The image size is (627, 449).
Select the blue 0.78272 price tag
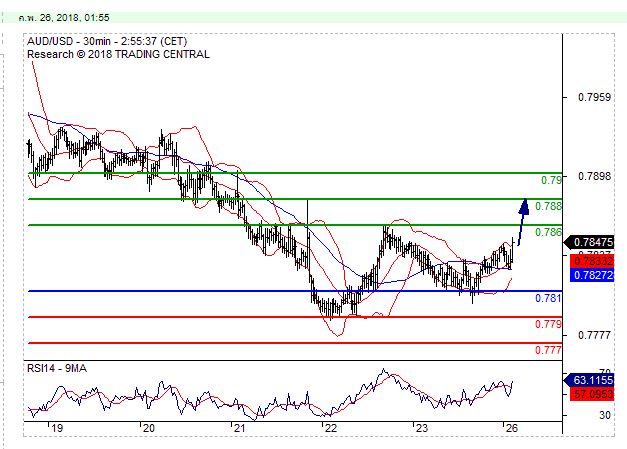coord(592,275)
